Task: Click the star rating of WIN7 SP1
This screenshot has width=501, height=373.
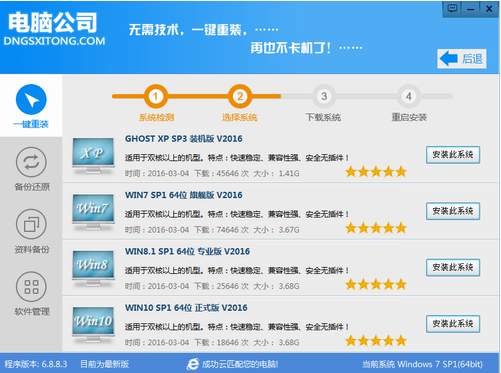Action: pyautogui.click(x=376, y=228)
